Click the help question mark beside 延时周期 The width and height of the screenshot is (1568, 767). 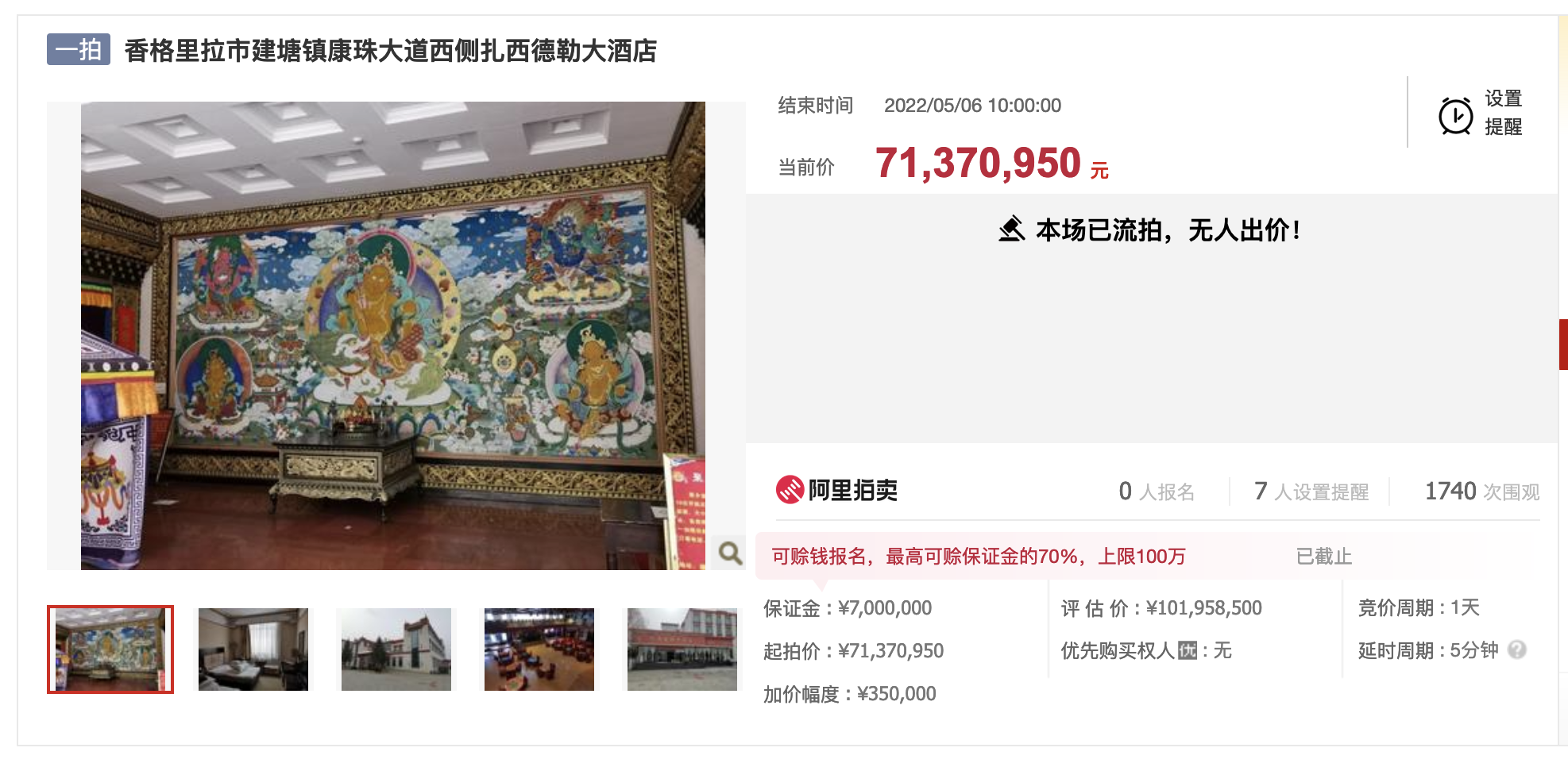[x=1516, y=650]
